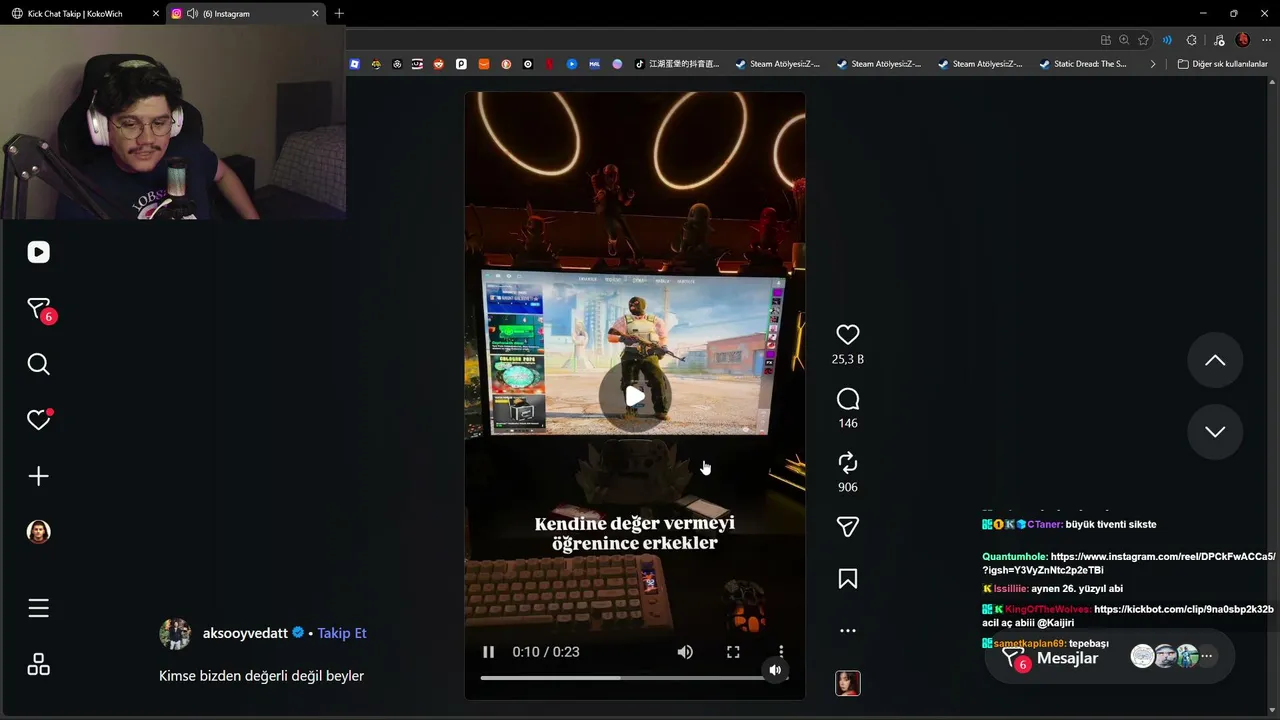The width and height of the screenshot is (1280, 720).
Task: Click the center play overlay on the reel
Action: 635,396
